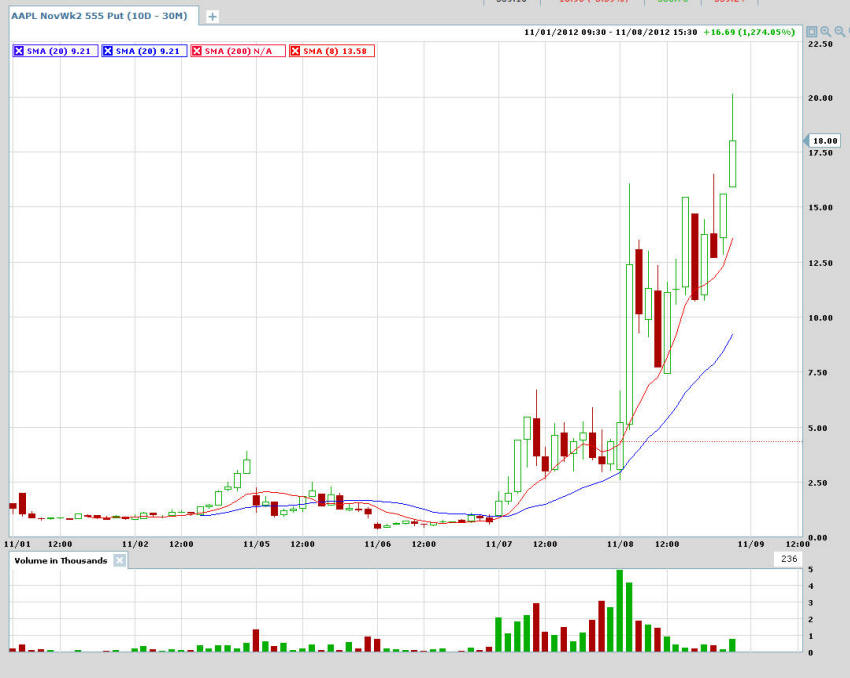The image size is (850, 678).
Task: Open the SMA (200) N/A label settings
Action: (244, 51)
